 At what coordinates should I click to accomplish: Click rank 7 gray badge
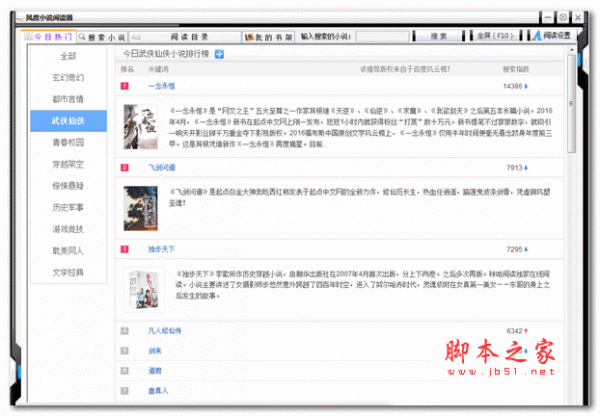tap(125, 391)
